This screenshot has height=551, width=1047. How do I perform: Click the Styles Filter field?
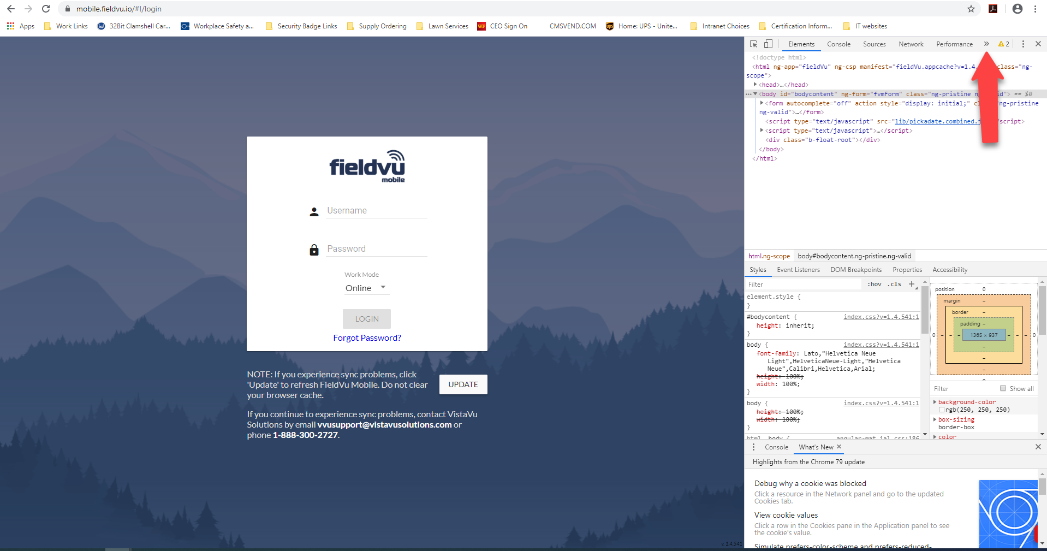click(805, 285)
